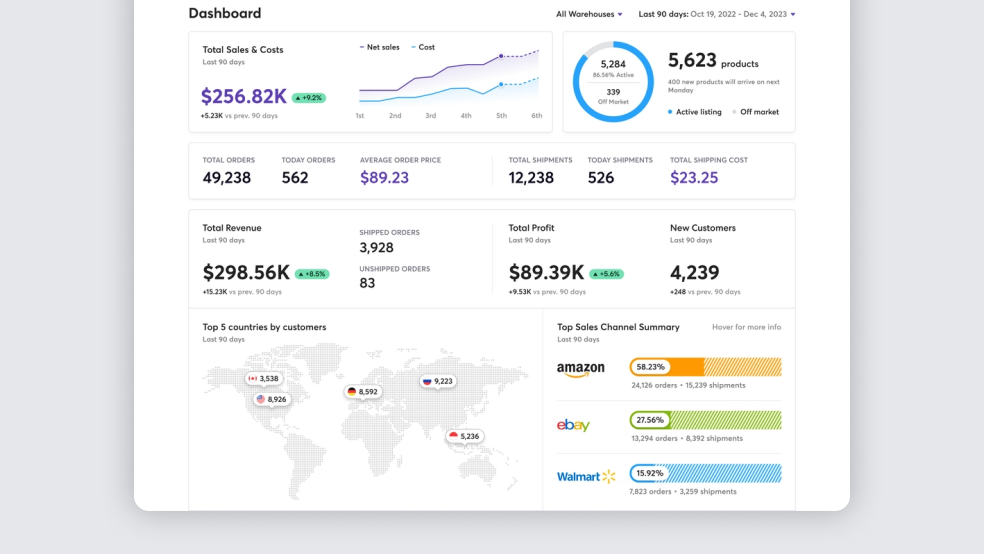This screenshot has height=554, width=984.
Task: Toggle the Cost legend series
Action: [422, 47]
